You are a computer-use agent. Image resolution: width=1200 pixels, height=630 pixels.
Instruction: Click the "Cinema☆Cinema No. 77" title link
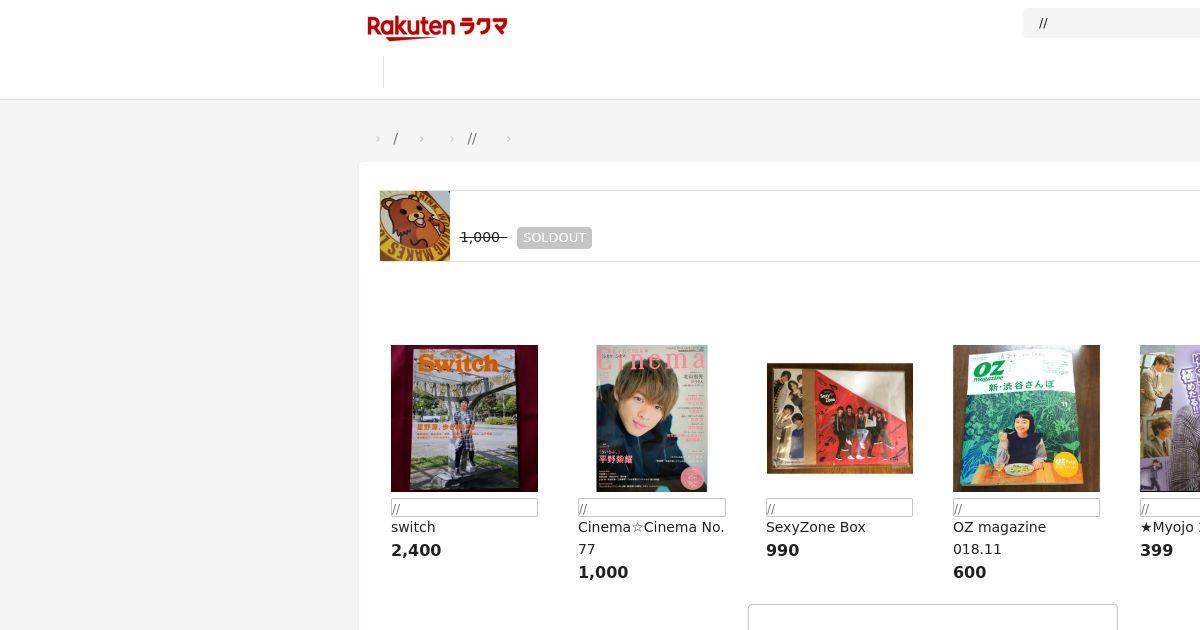[x=651, y=538]
